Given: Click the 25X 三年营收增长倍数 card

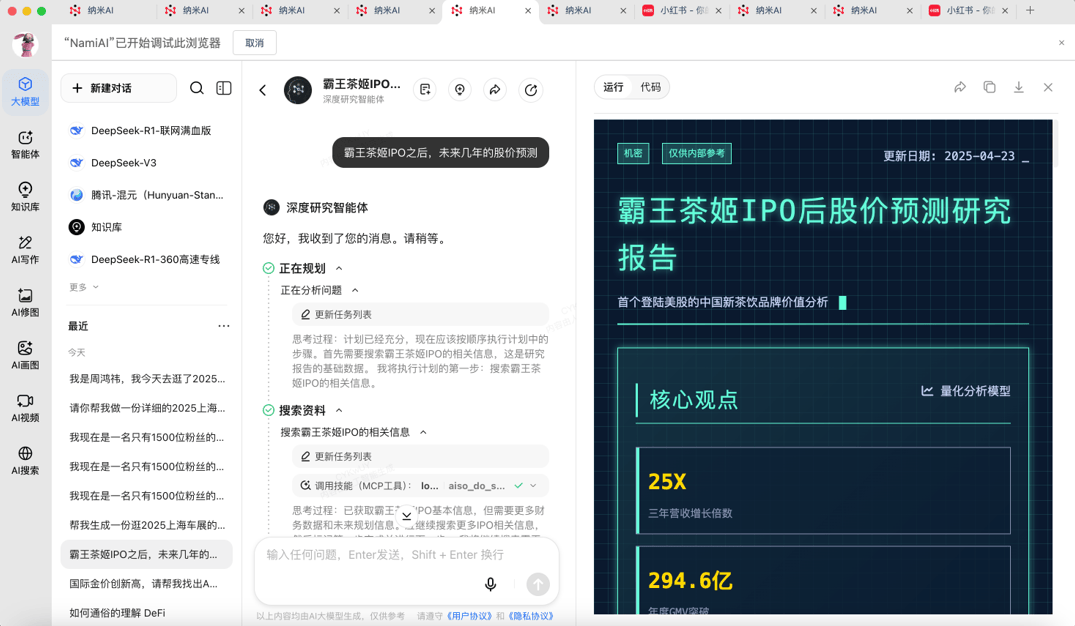Looking at the screenshot, I should point(823,491).
